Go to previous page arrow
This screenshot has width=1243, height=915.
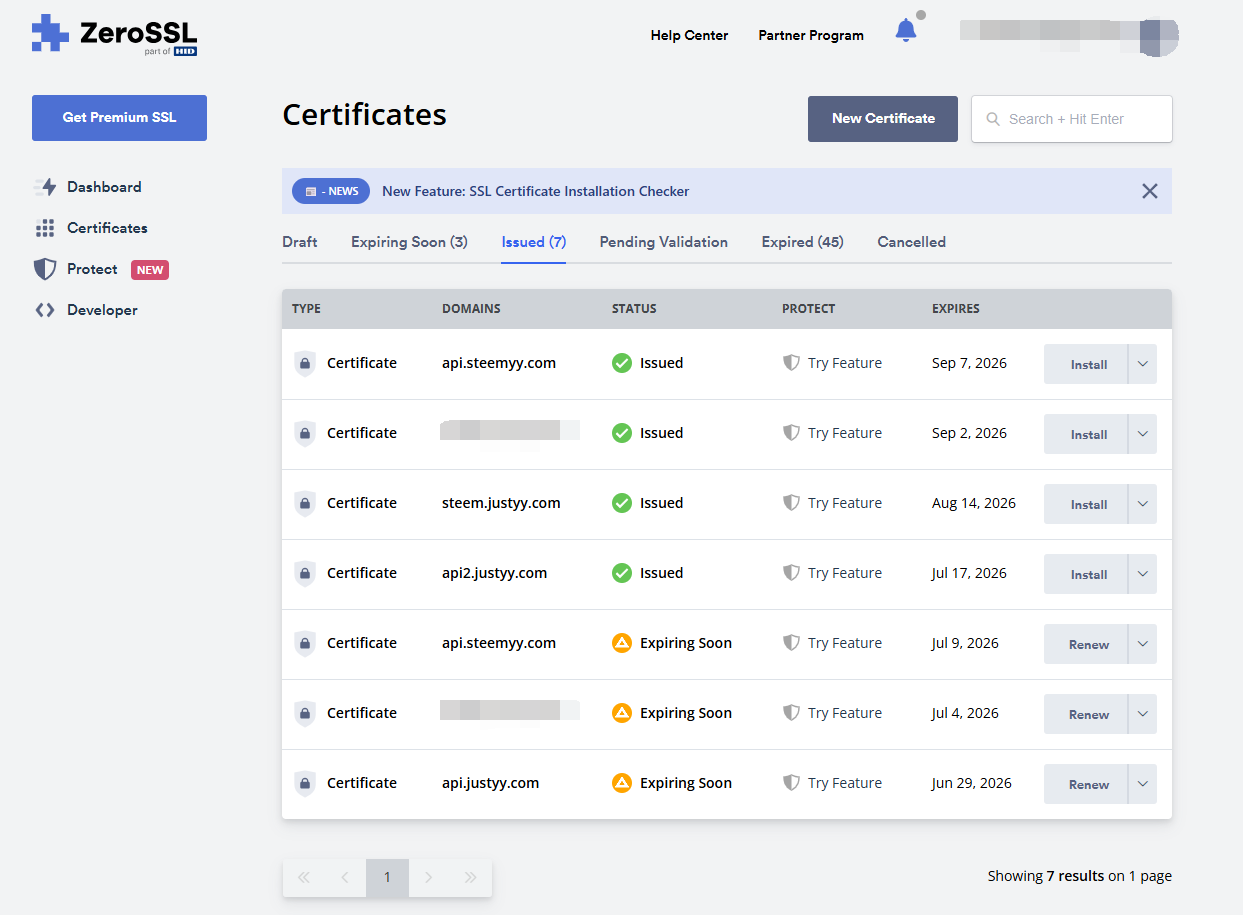point(345,878)
